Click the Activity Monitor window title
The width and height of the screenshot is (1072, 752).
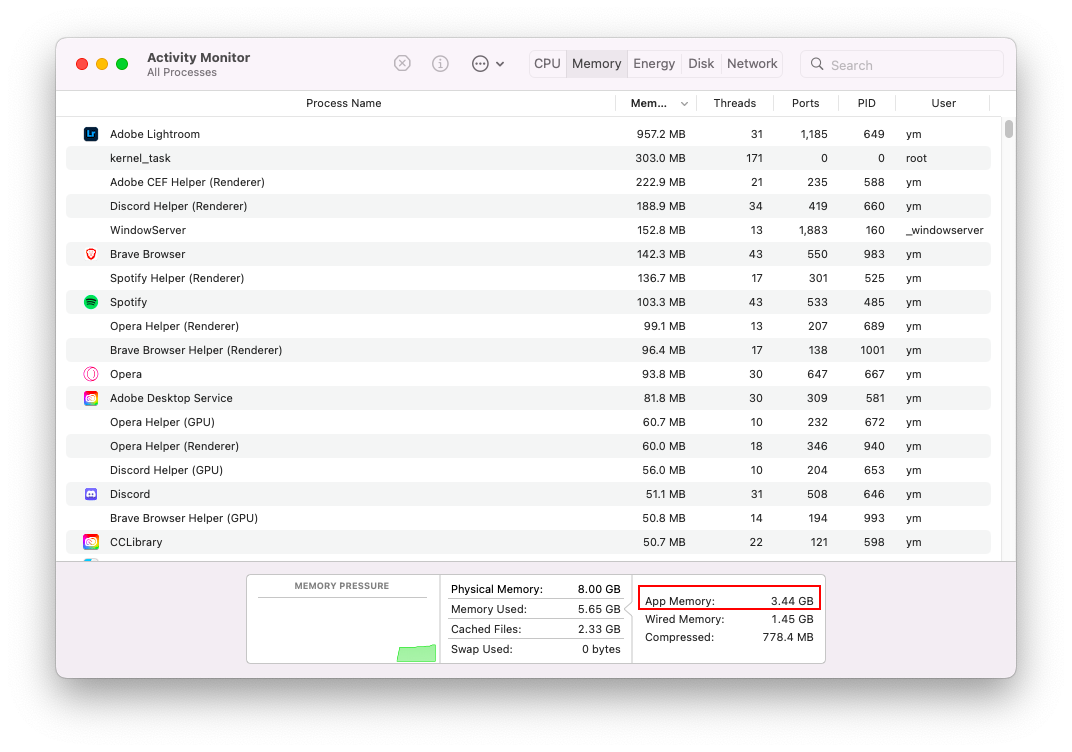tap(198, 57)
